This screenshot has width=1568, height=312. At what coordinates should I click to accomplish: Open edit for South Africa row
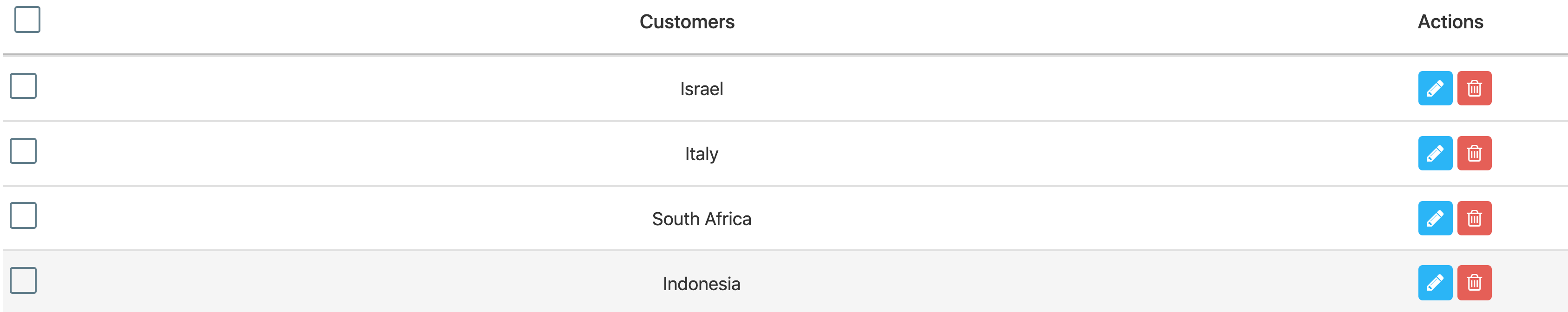pyautogui.click(x=1435, y=218)
